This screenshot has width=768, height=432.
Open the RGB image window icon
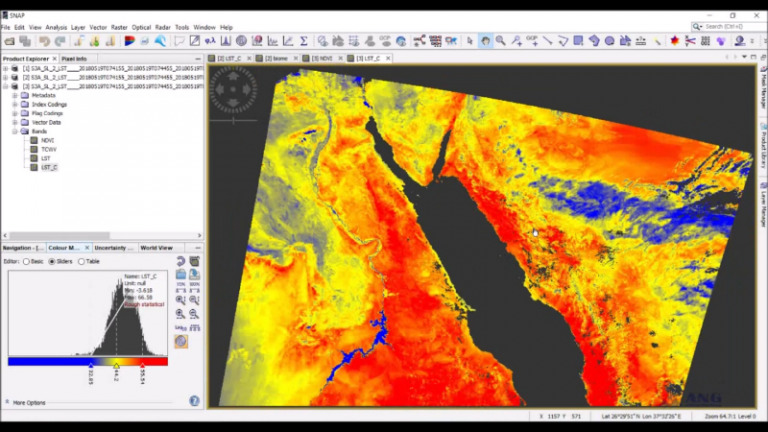click(129, 41)
